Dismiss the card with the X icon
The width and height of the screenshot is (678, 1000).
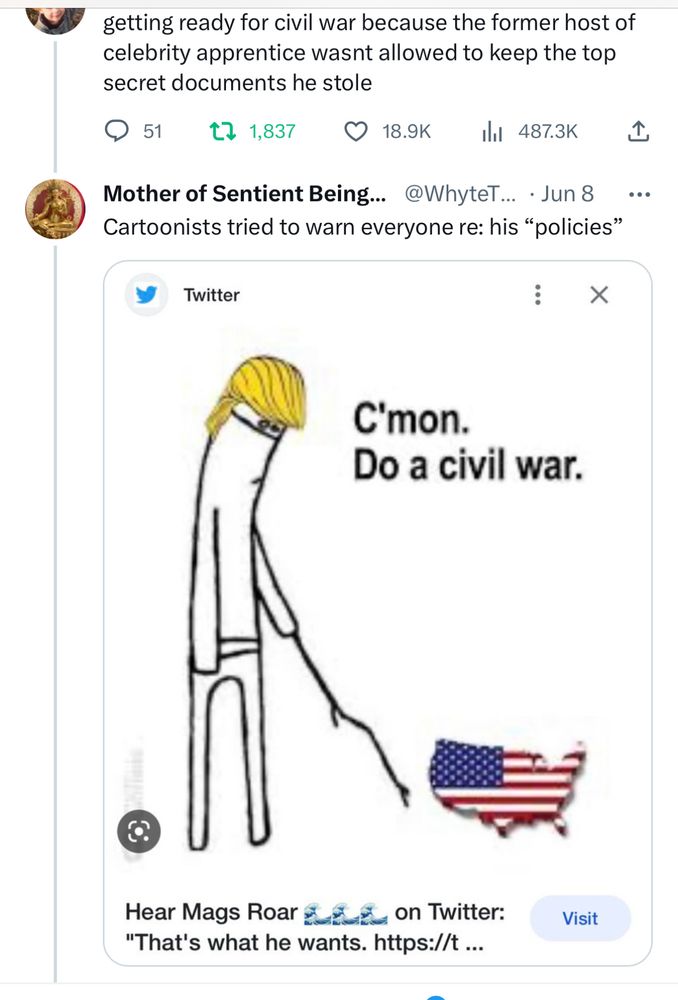click(597, 294)
